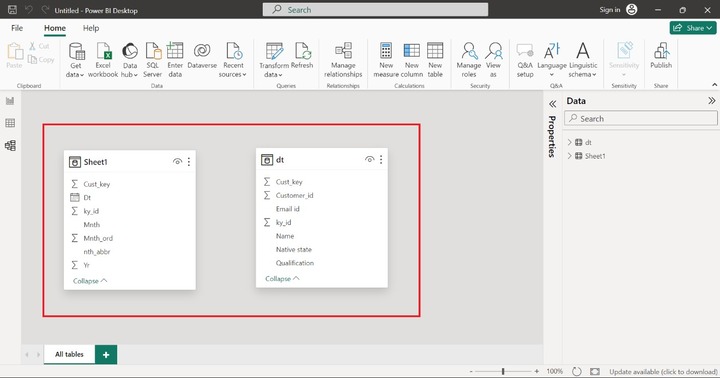Collapse the dt table card fields
Screen dimensions: 720x378
[x=282, y=278]
